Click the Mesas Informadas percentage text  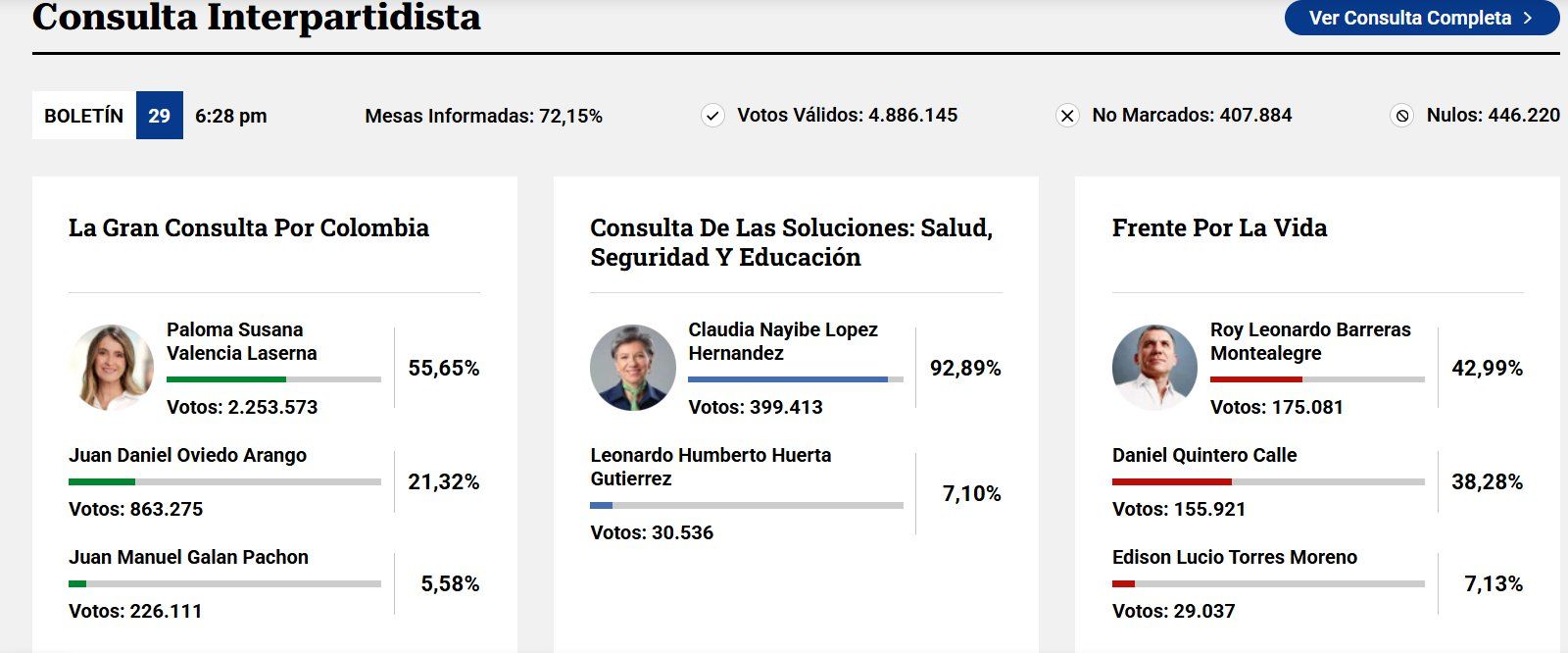pyautogui.click(x=483, y=115)
